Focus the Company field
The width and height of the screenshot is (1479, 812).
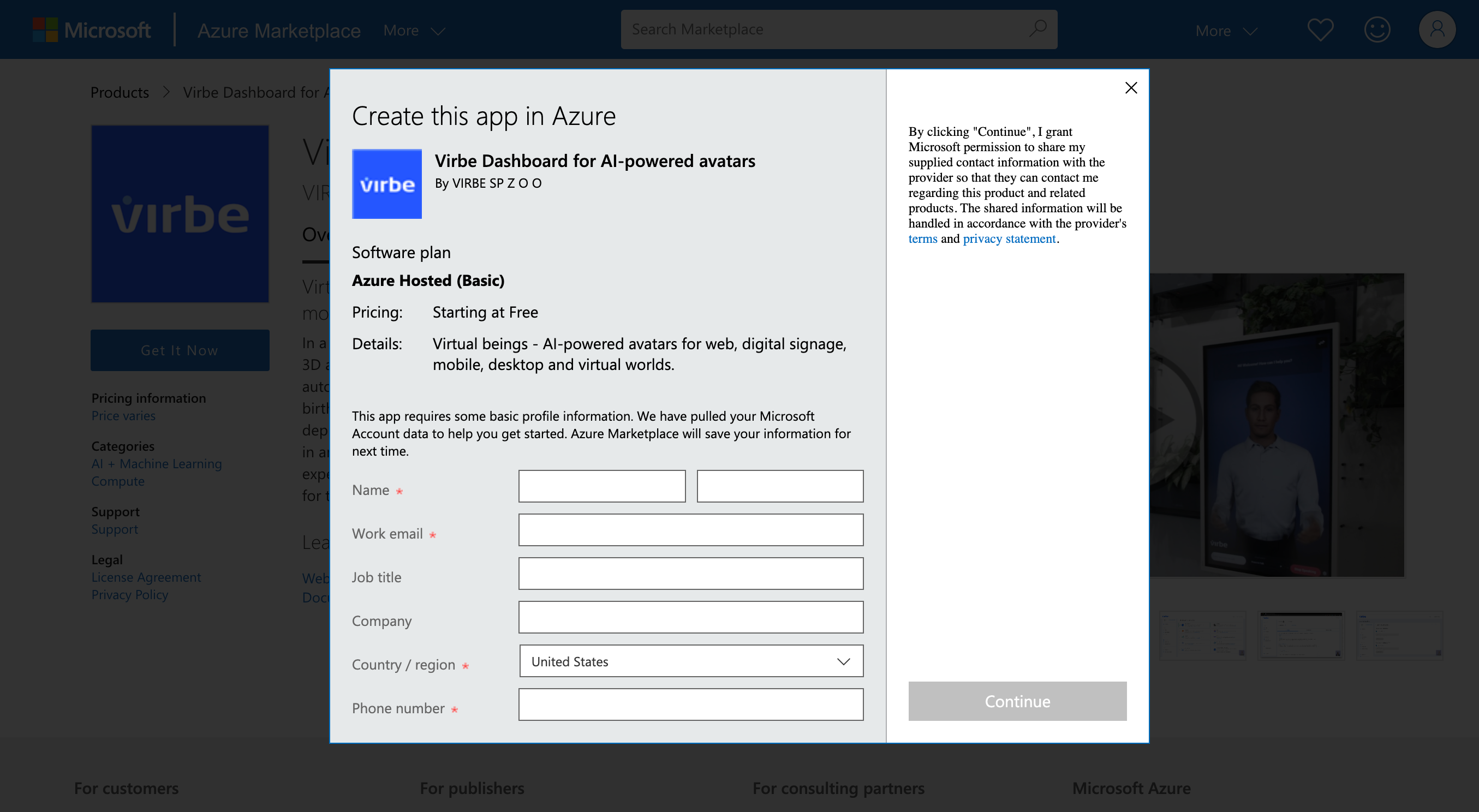click(x=691, y=617)
